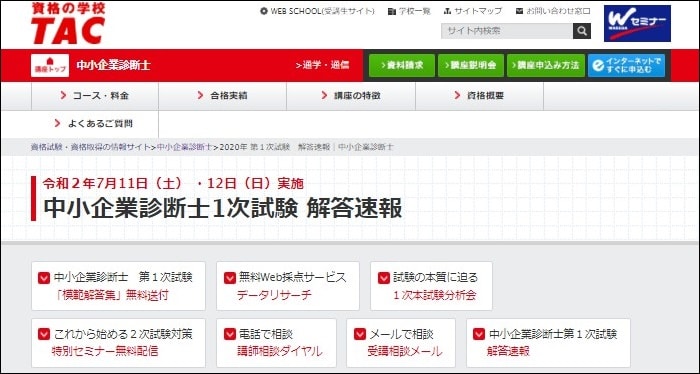Open the 特別セミナー無料配信 card

[x=118, y=343]
